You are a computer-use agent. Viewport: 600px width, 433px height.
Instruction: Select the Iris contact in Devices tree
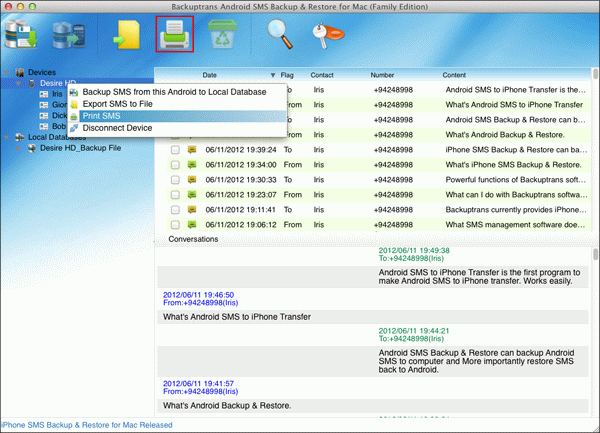(x=57, y=94)
